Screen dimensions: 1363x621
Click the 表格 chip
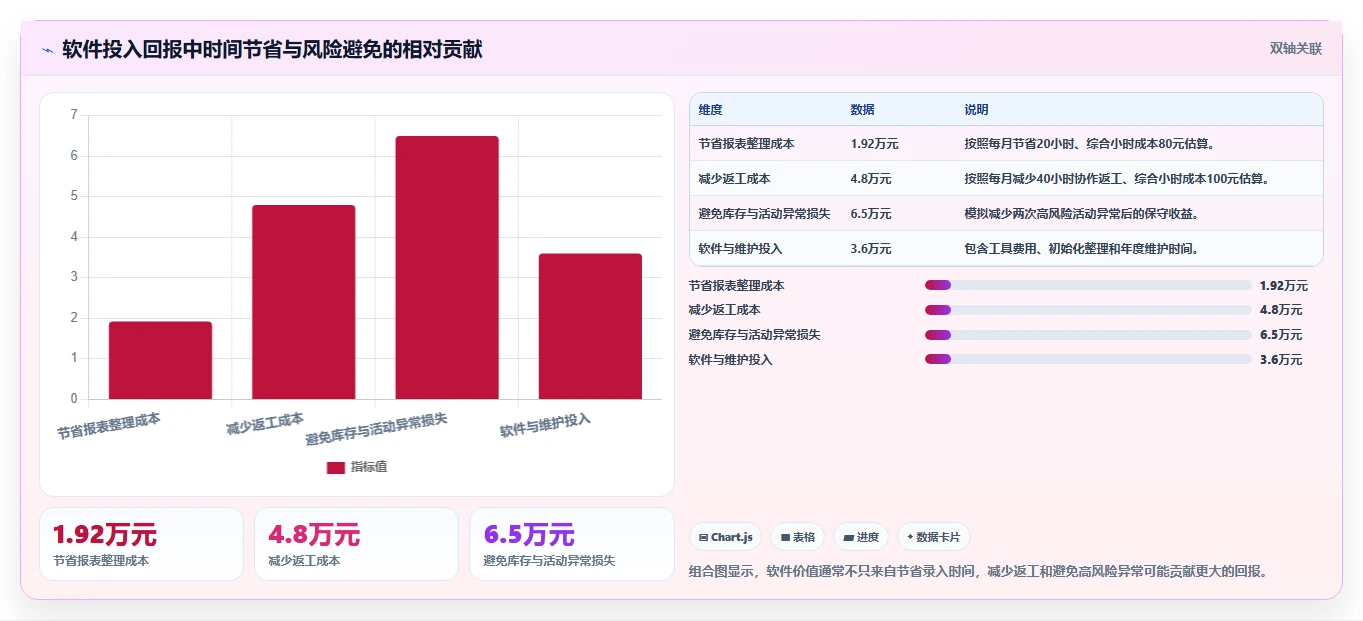(x=797, y=537)
